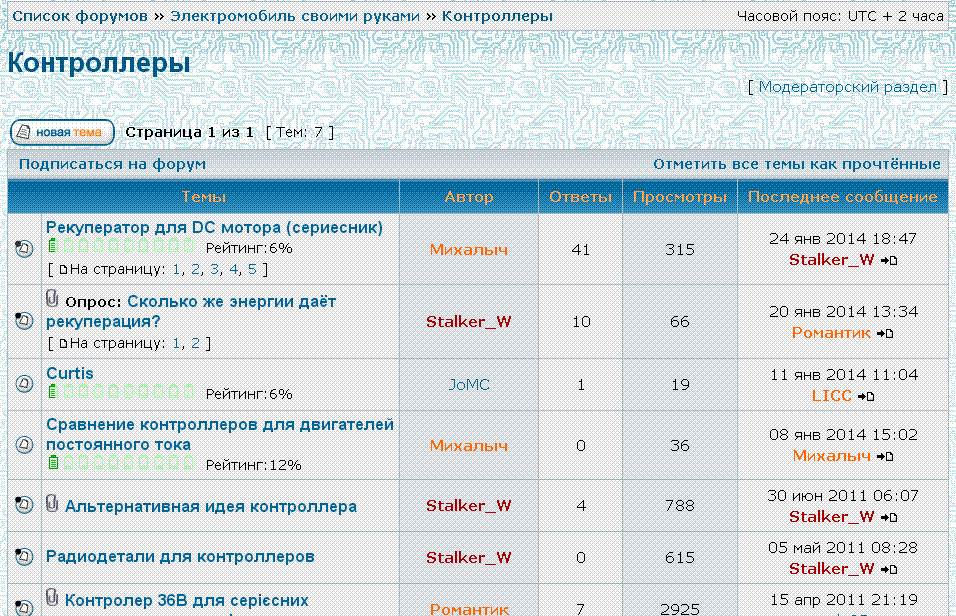Click last-post arrow icon for 08 янв 2014 post
This screenshot has height=616, width=956.
[884, 456]
